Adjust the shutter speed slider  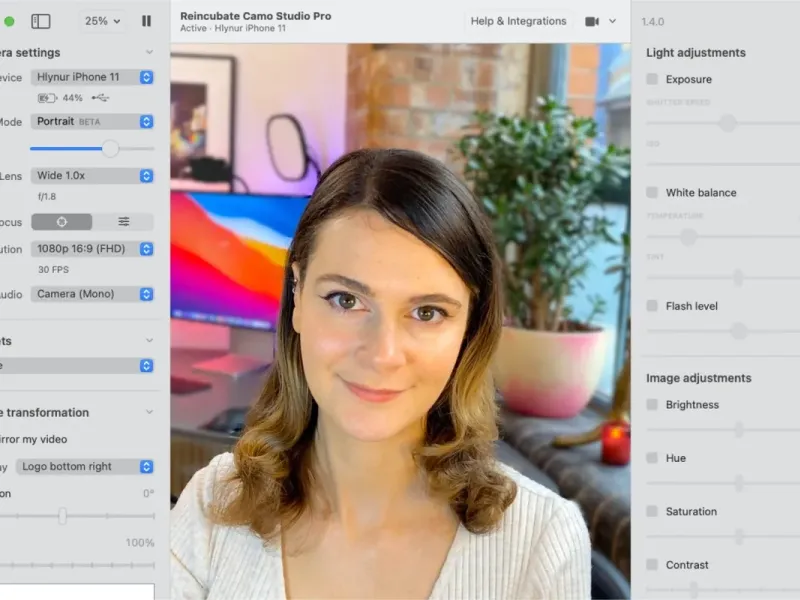pos(728,123)
